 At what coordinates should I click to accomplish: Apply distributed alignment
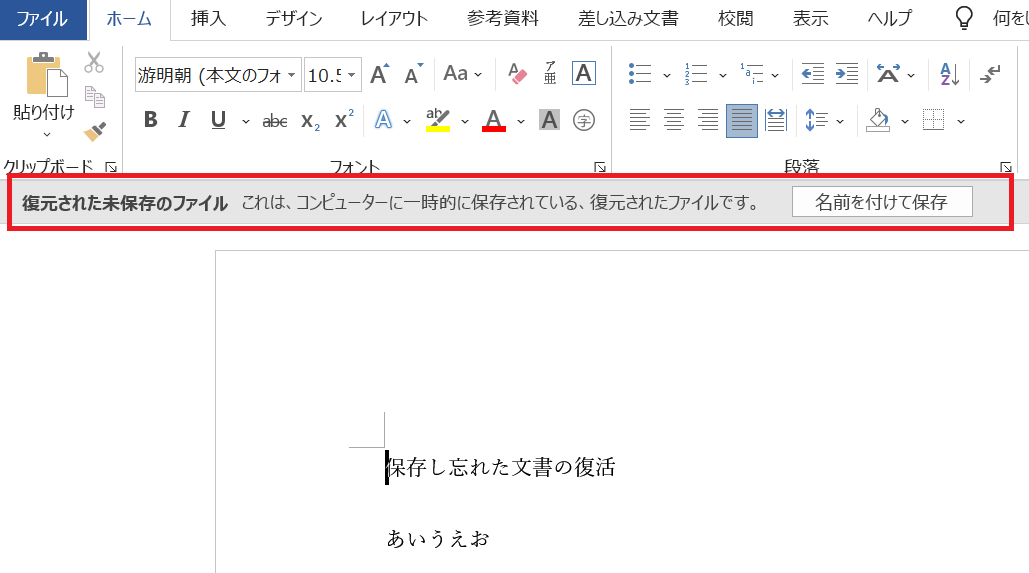pos(776,120)
